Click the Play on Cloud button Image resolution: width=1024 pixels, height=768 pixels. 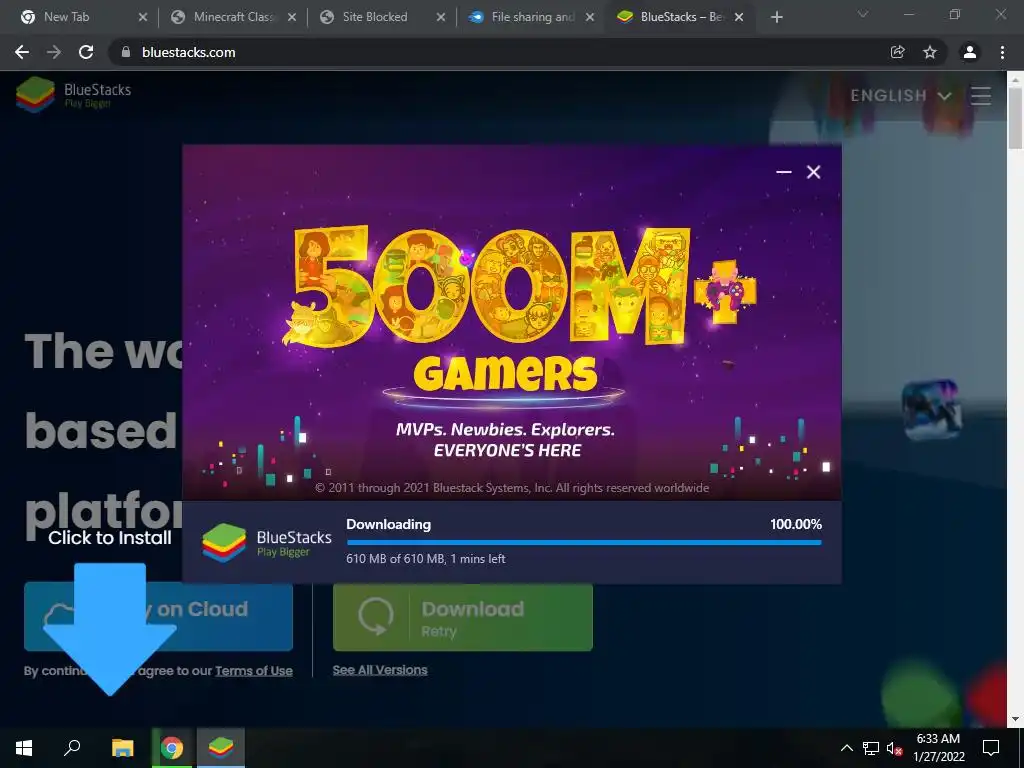click(x=158, y=616)
